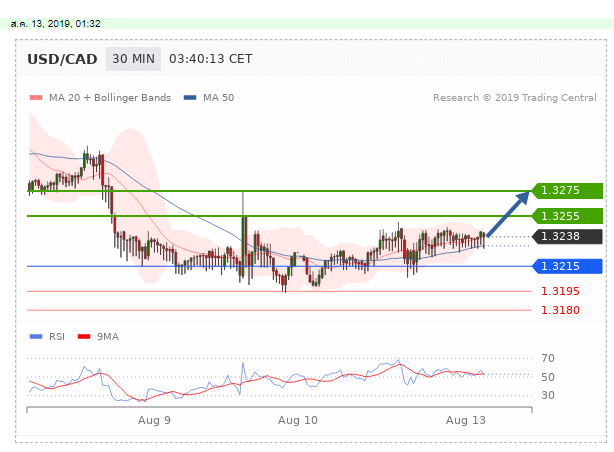Click the Aug 13 date axis label
This screenshot has width=614, height=452.
[466, 420]
